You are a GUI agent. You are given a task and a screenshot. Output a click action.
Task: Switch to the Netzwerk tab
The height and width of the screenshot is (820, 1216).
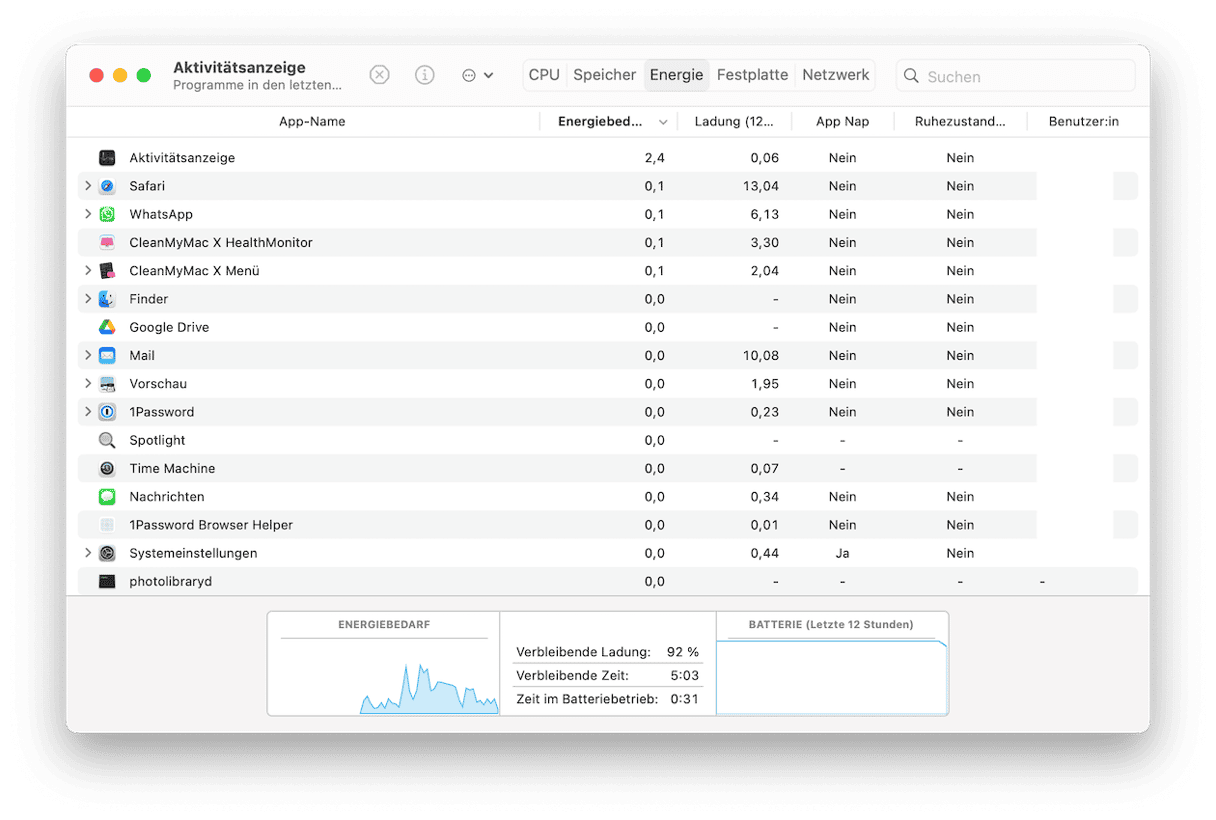[x=835, y=75]
